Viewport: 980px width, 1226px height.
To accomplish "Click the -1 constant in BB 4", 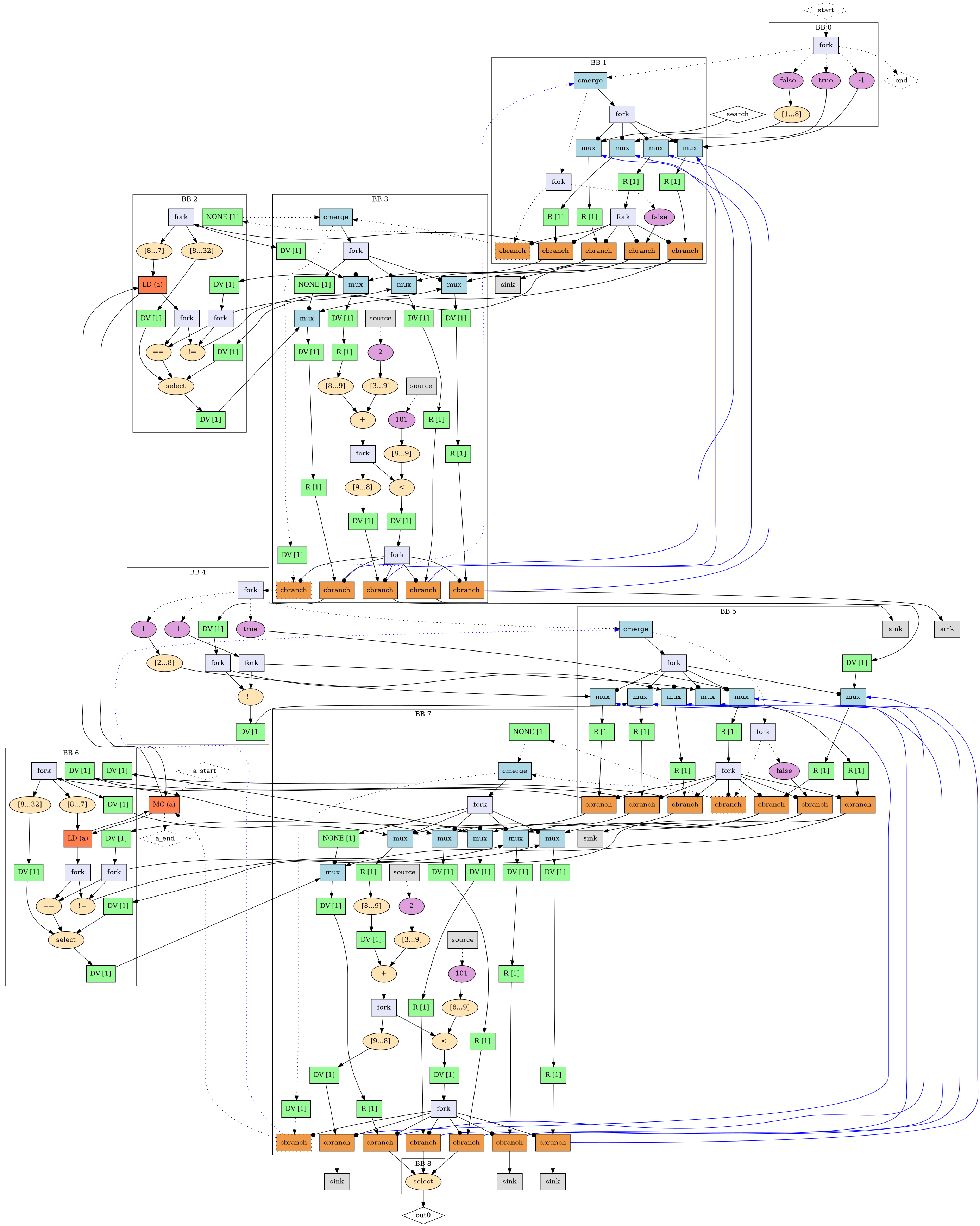I will pos(177,629).
